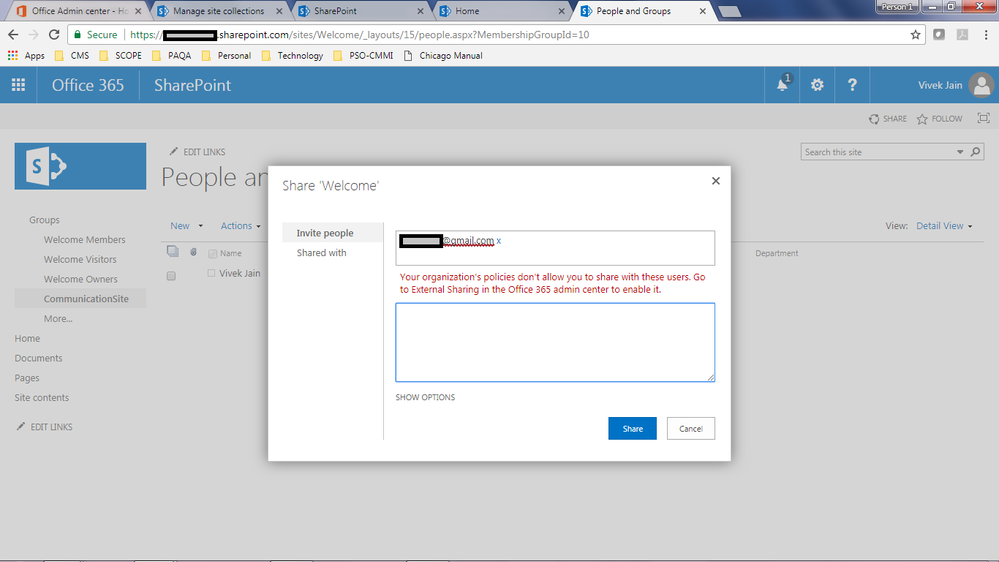Click the Share button in dialog

[632, 428]
